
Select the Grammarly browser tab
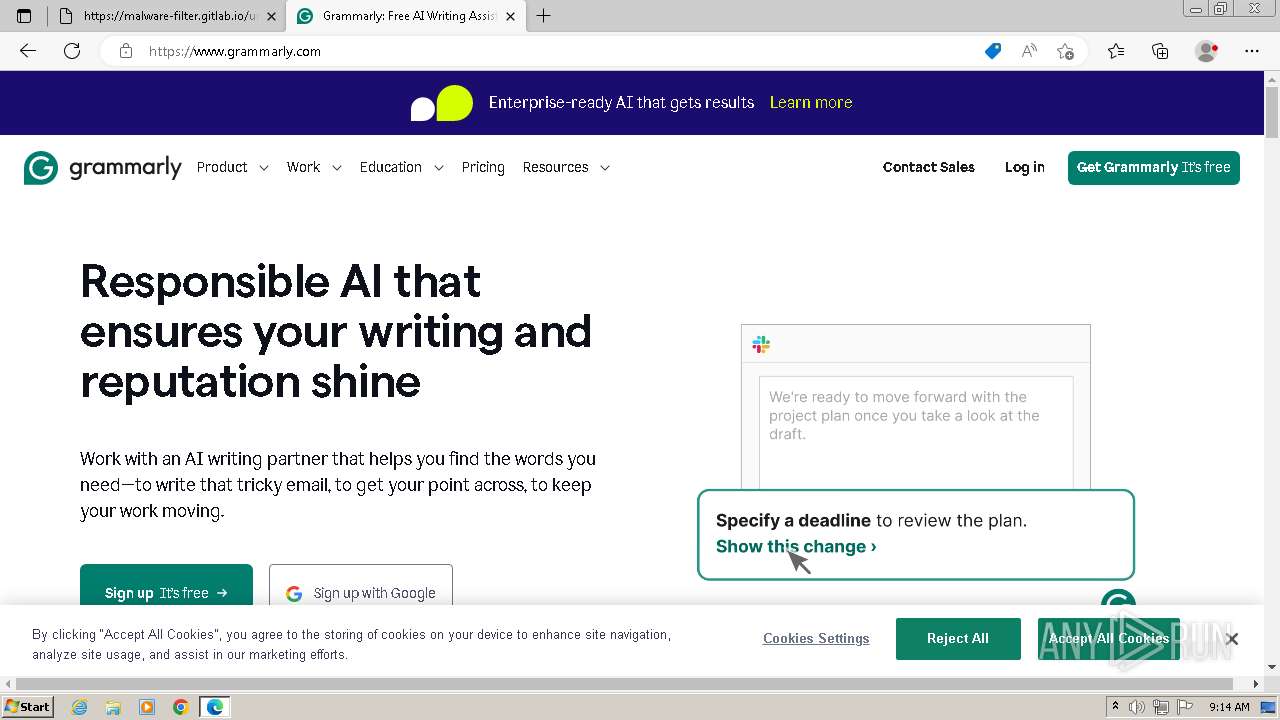click(x=406, y=16)
